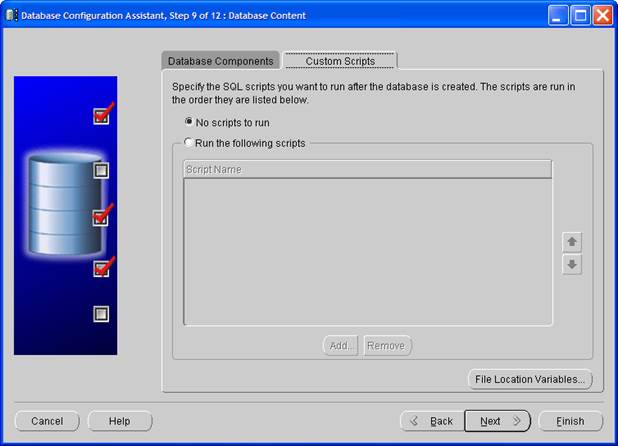Image resolution: width=618 pixels, height=446 pixels.
Task: Click Finish to complete the wizard
Action: (570, 421)
